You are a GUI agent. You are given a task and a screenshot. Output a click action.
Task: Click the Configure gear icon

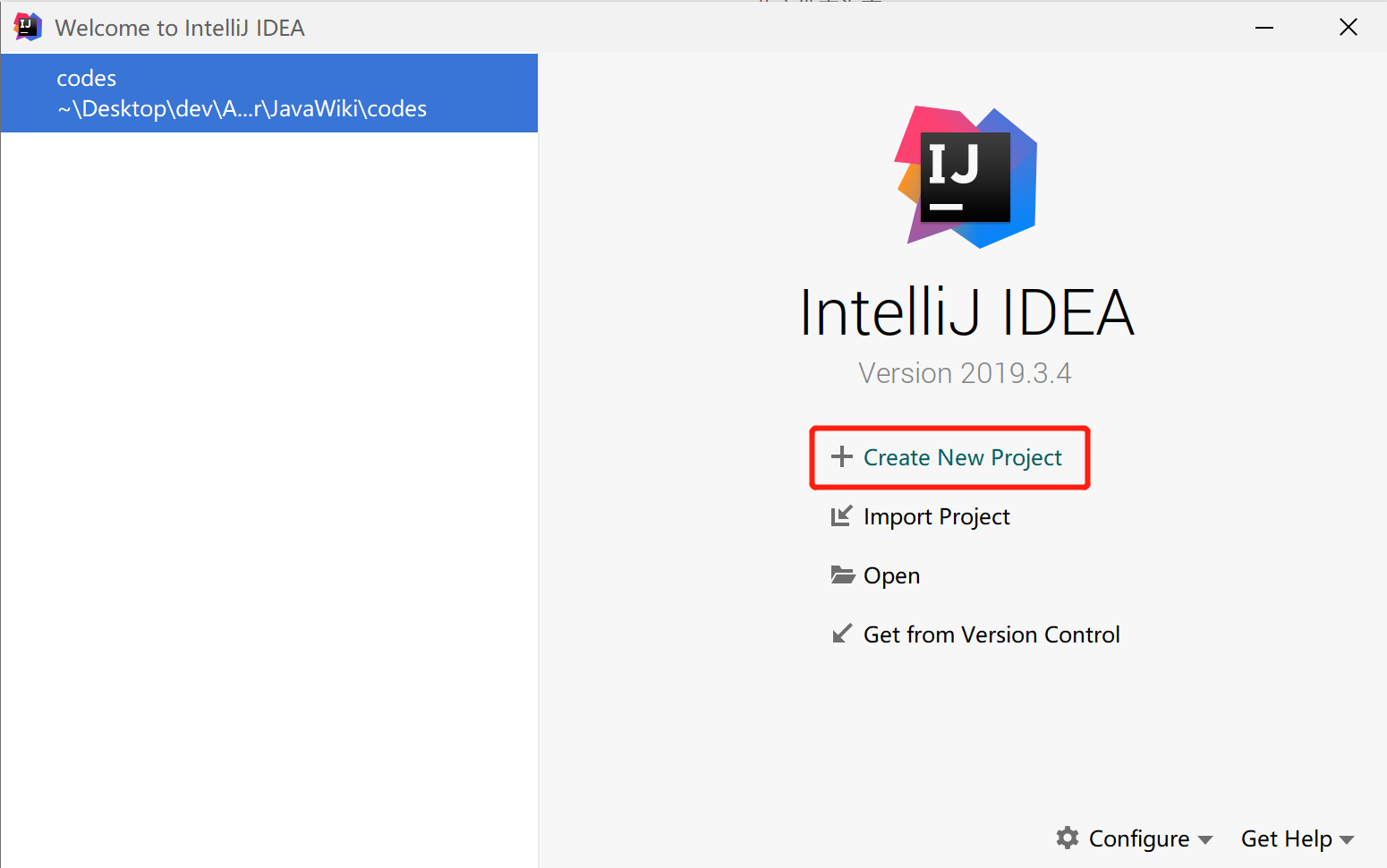pos(1067,838)
